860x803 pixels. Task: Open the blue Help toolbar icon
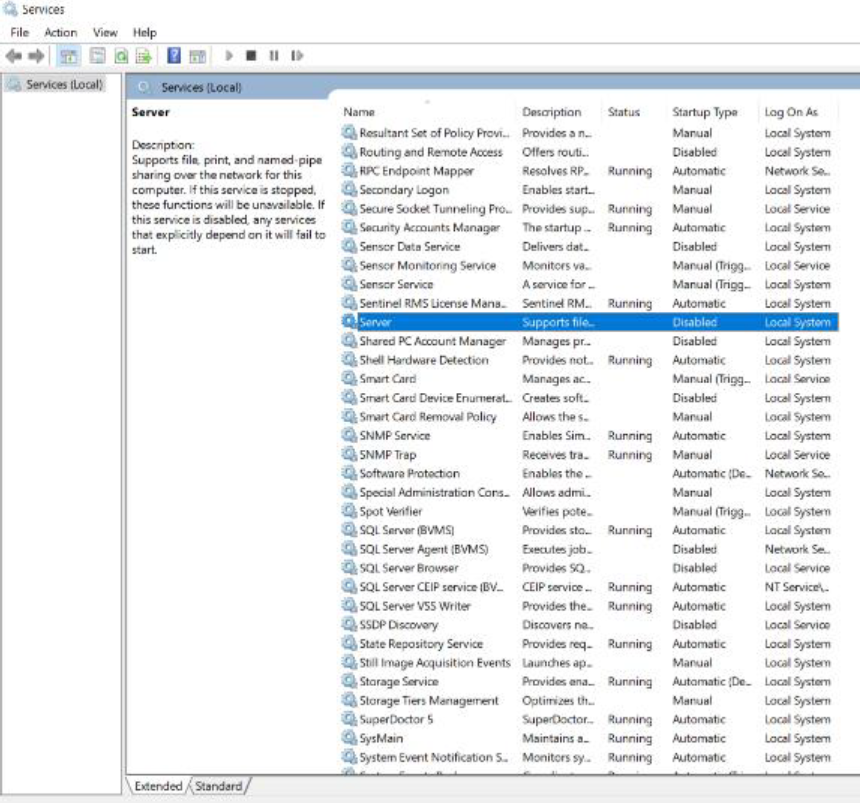point(174,56)
